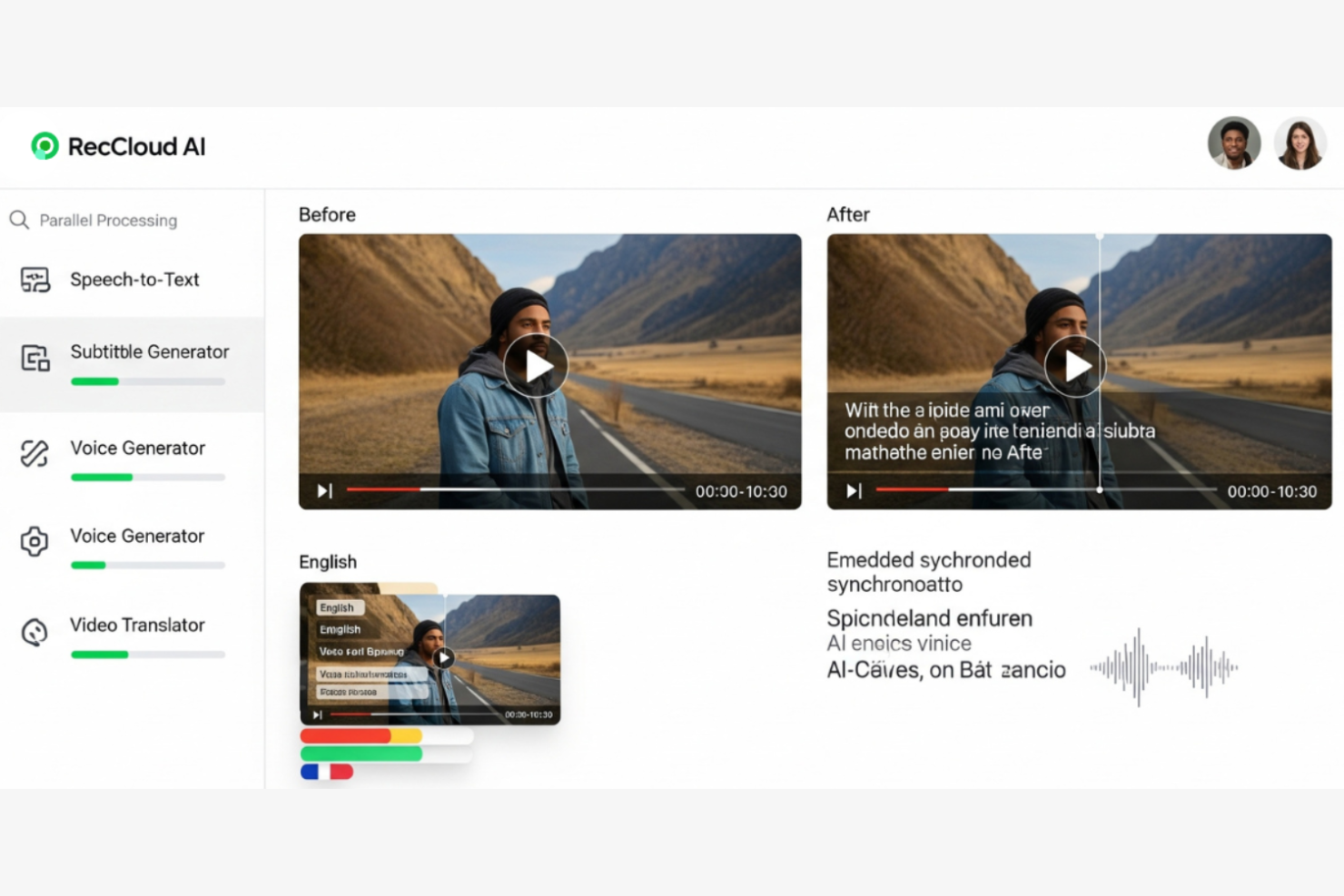Play the Before video
Screen dimensions: 1344x896
coord(537,366)
